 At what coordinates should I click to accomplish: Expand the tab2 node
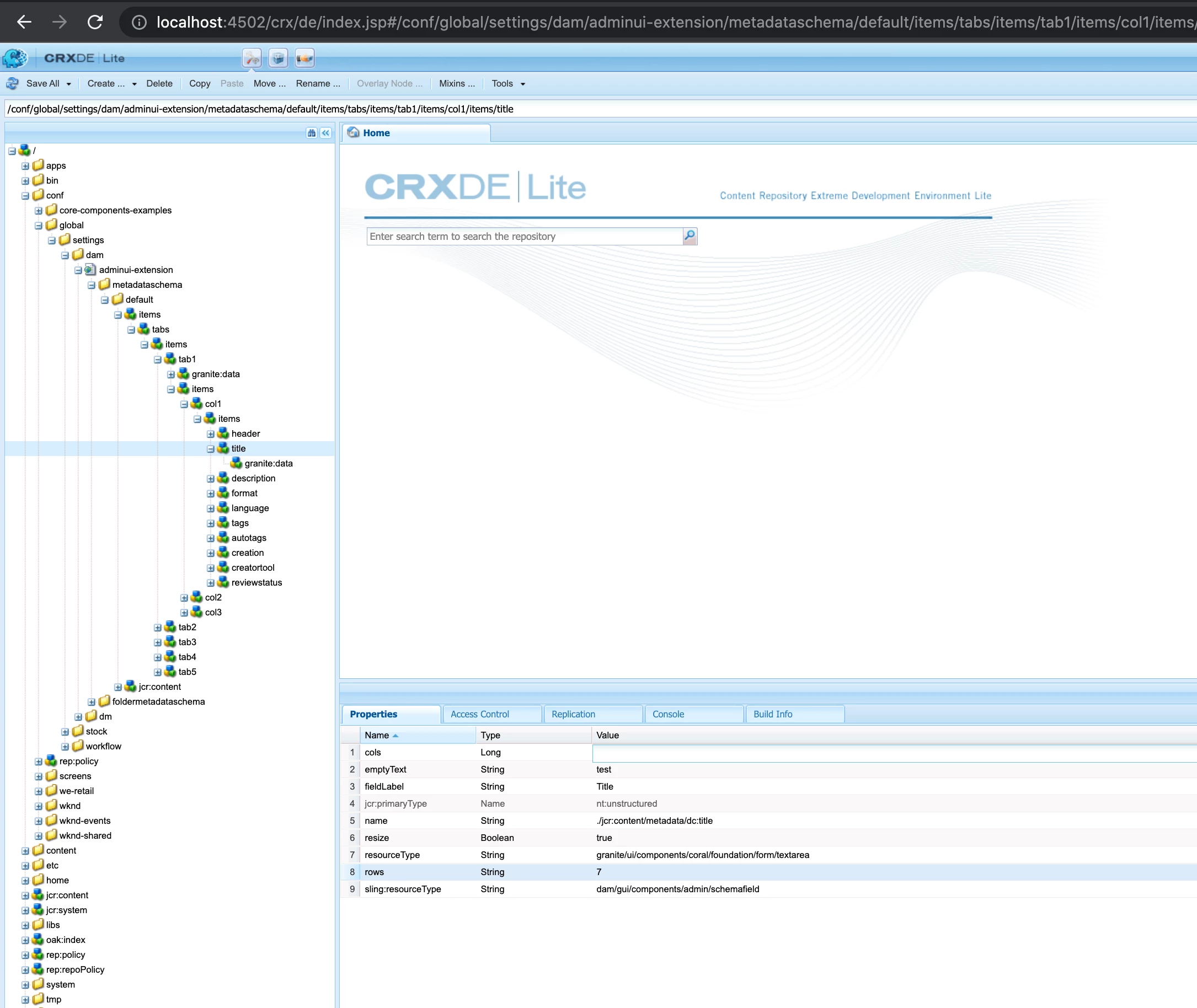click(x=158, y=628)
